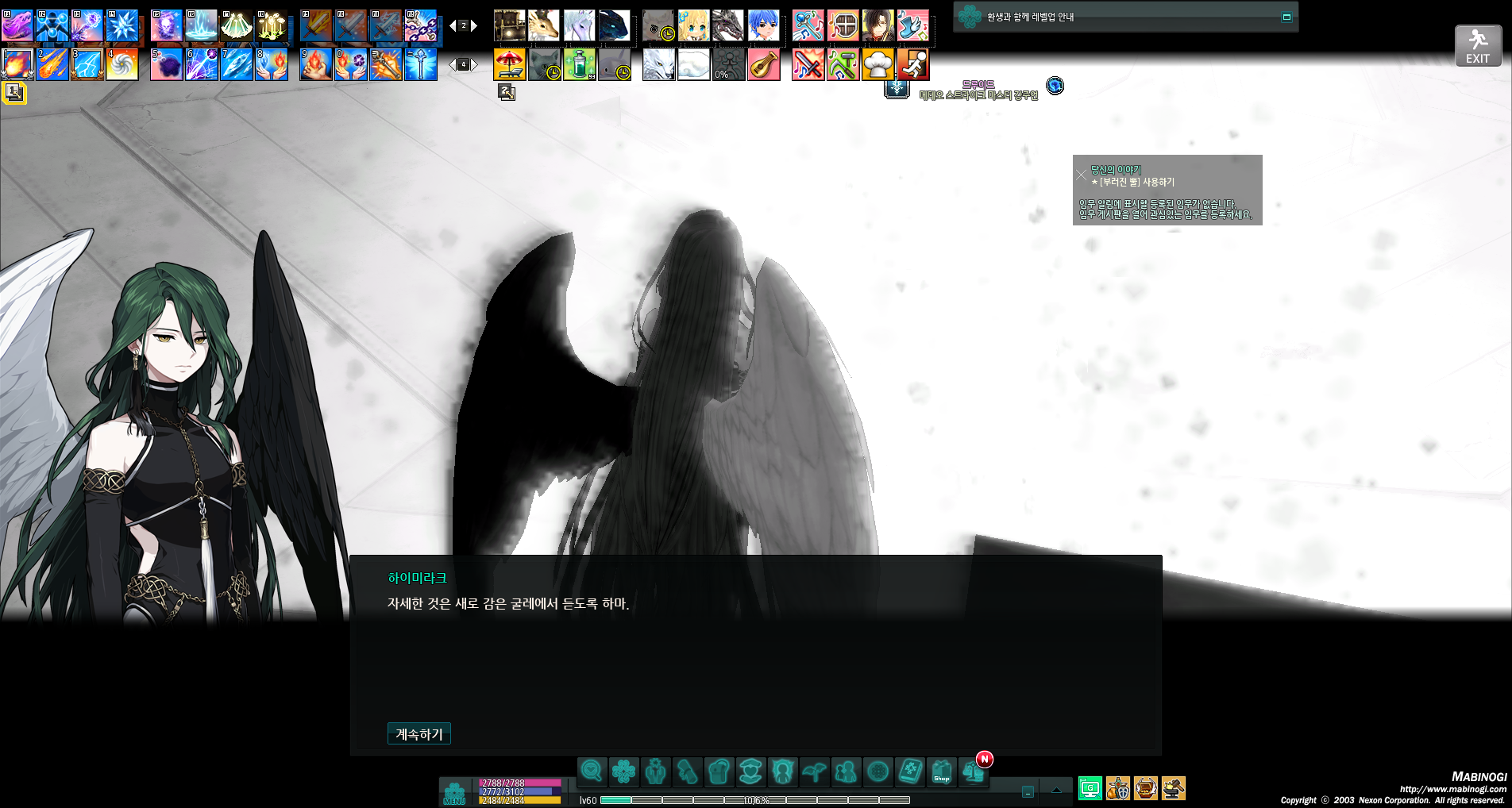Open the clover MENU button
This screenshot has width=1512, height=808.
454,792
